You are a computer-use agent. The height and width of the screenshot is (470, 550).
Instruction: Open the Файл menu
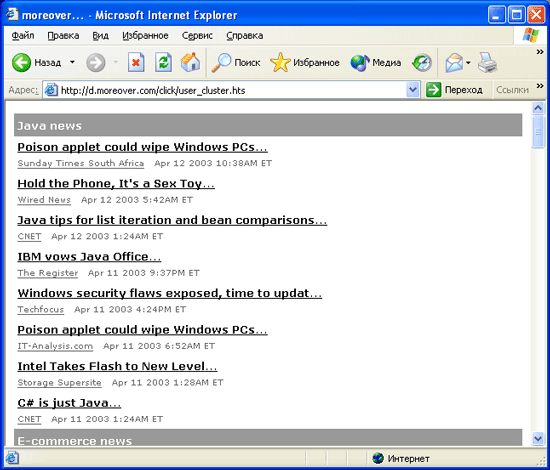coord(23,36)
